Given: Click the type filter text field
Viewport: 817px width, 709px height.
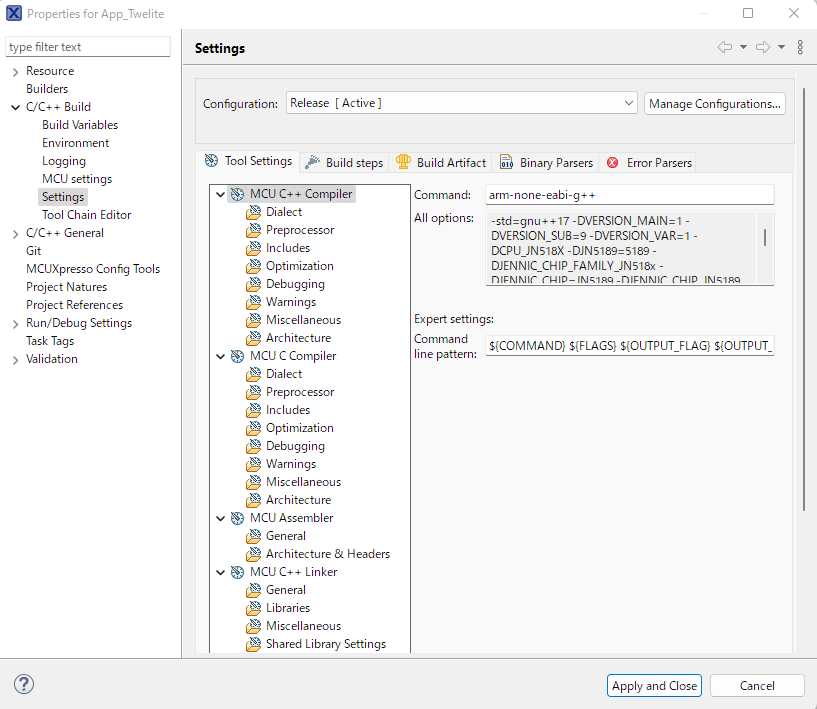Looking at the screenshot, I should click(88, 47).
